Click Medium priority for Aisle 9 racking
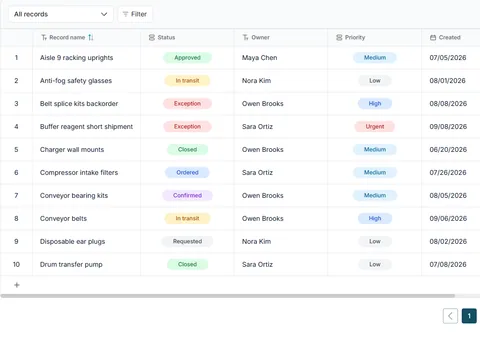Image resolution: width=480 pixels, height=360 pixels. [x=375, y=58]
